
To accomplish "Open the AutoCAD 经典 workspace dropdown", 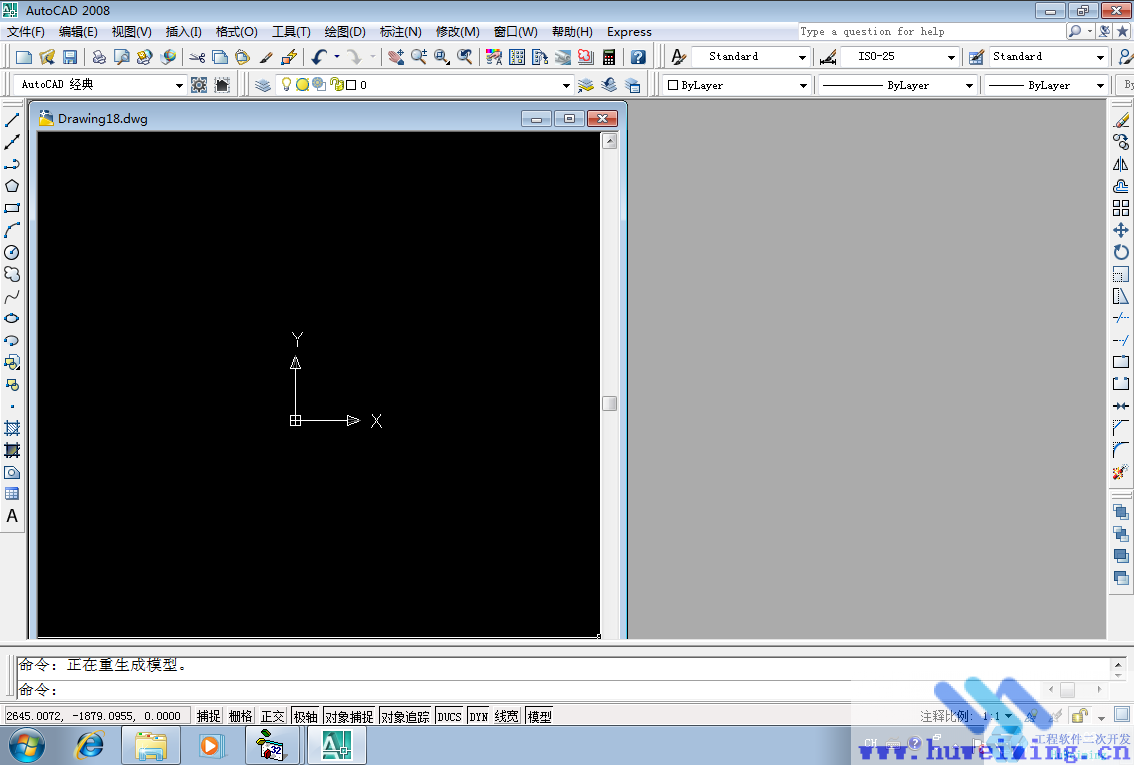I will [179, 85].
